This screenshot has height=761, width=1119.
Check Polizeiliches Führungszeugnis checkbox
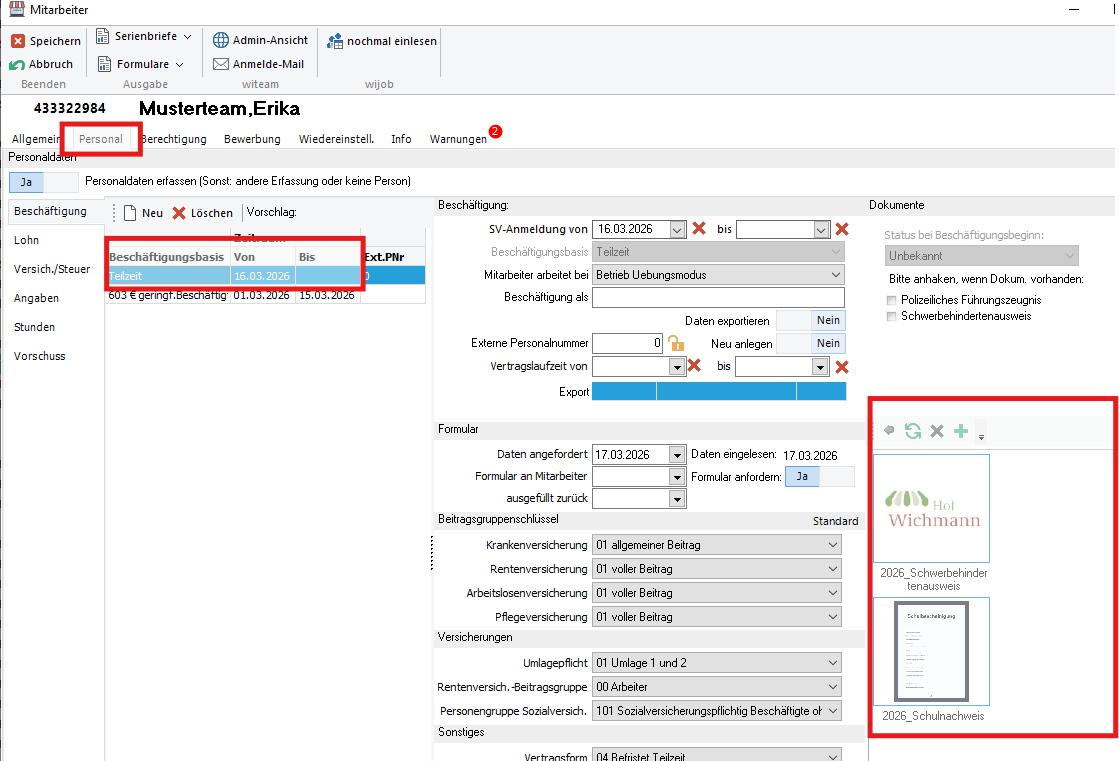coord(893,300)
